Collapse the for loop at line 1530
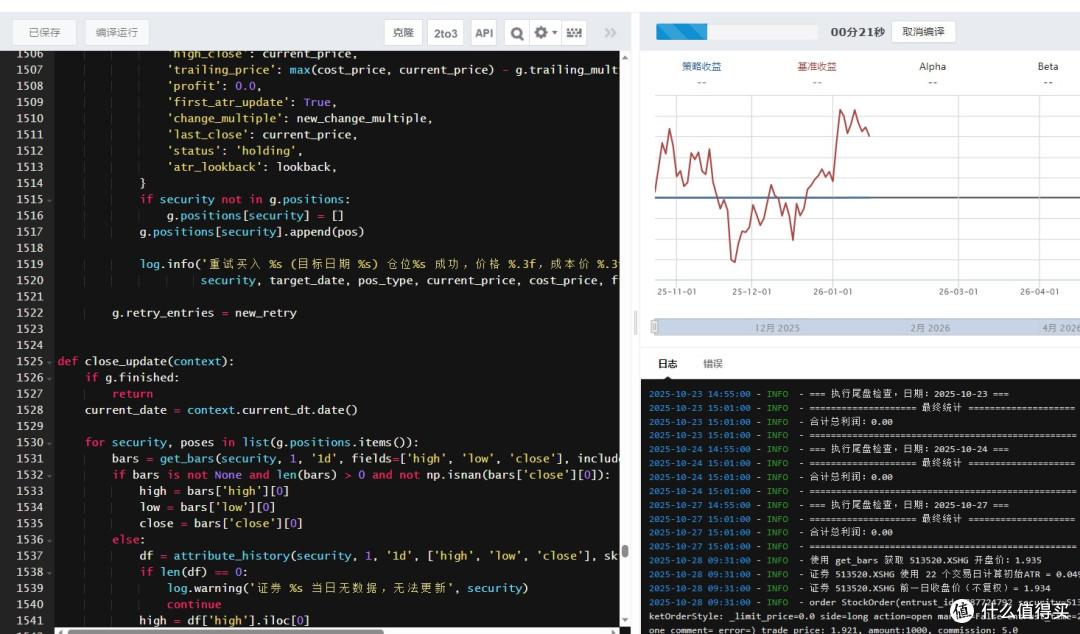The image size is (1080, 634). click(x=50, y=443)
